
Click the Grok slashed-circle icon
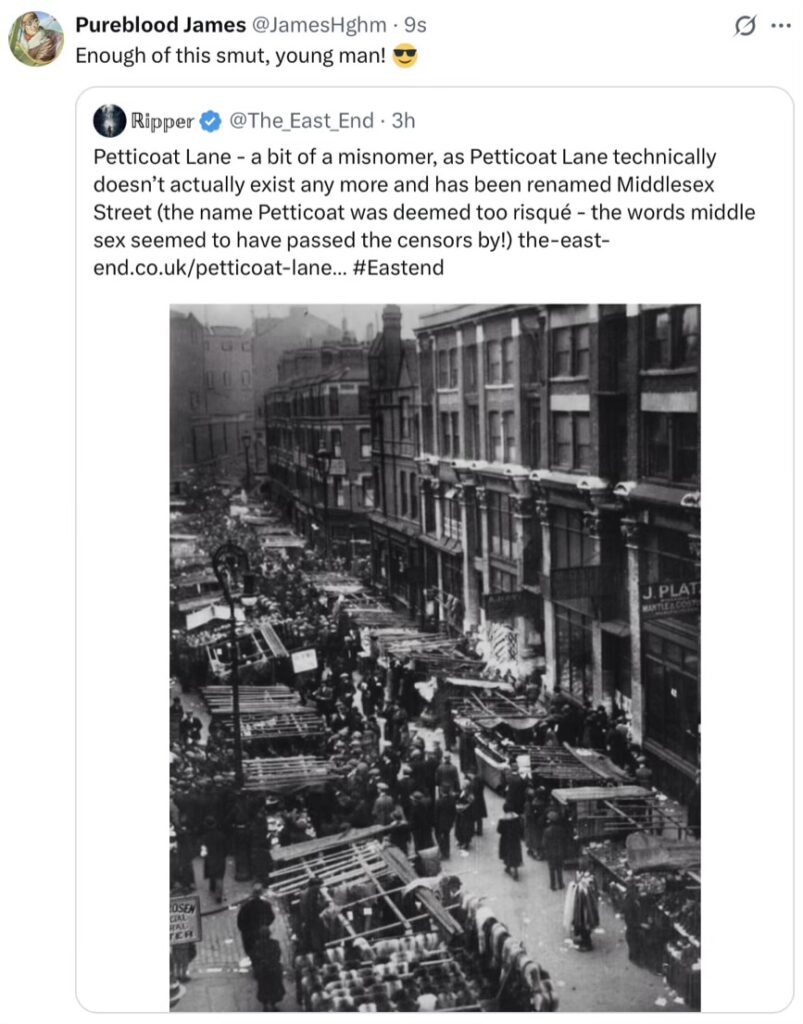point(745,26)
